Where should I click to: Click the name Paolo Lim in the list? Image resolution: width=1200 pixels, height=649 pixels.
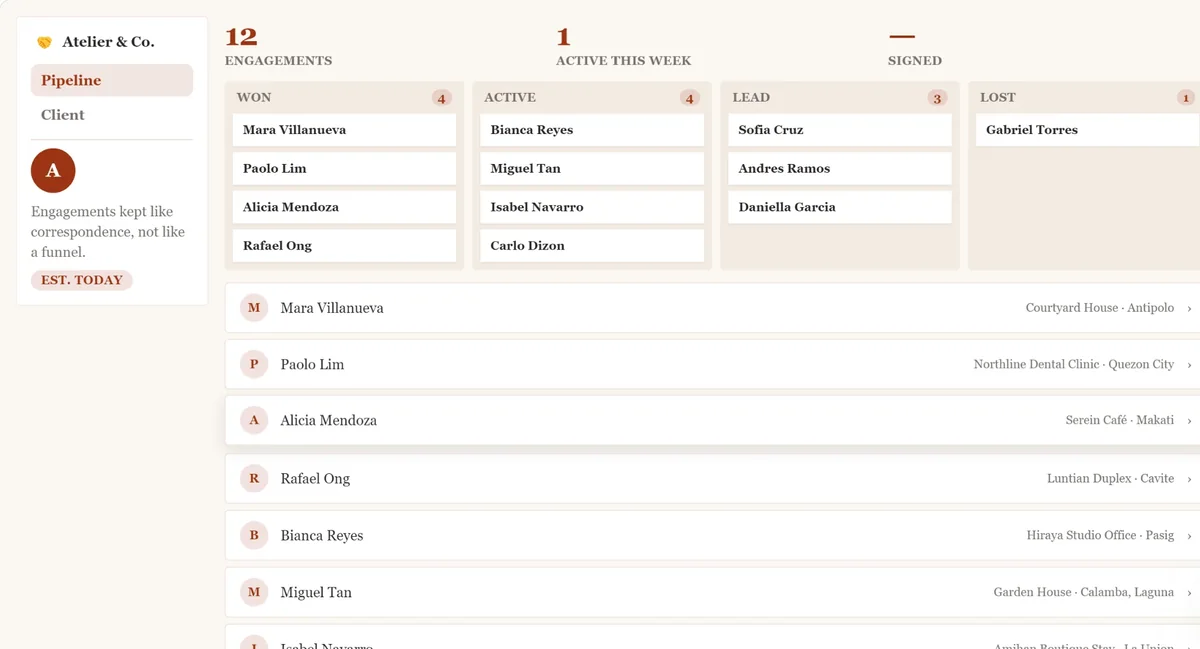click(x=312, y=364)
